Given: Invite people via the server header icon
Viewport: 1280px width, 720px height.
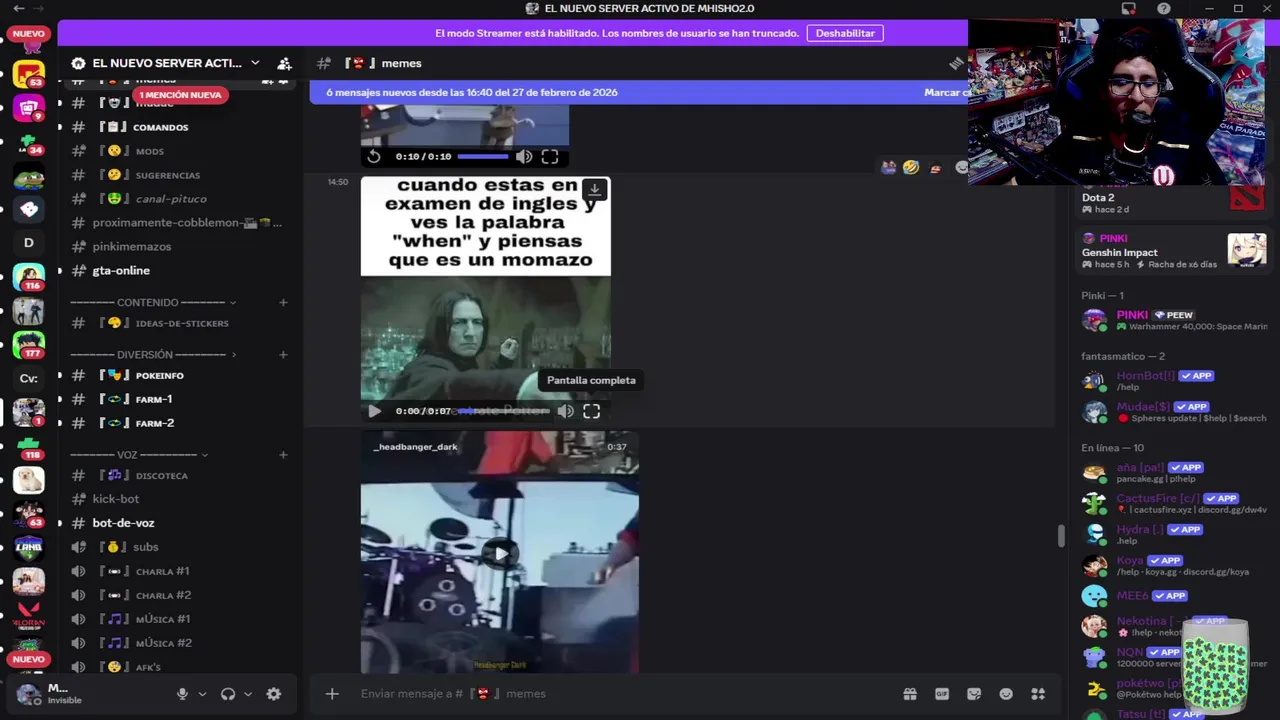Looking at the screenshot, I should click(x=284, y=63).
